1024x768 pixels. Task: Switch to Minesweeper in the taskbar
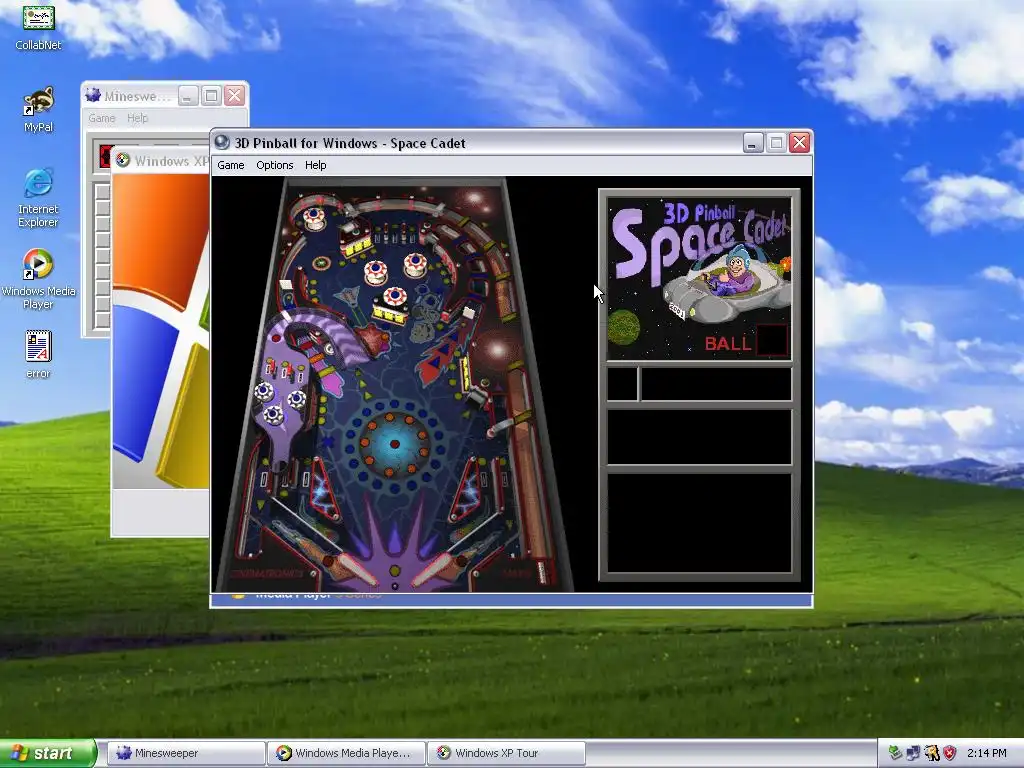pos(186,753)
